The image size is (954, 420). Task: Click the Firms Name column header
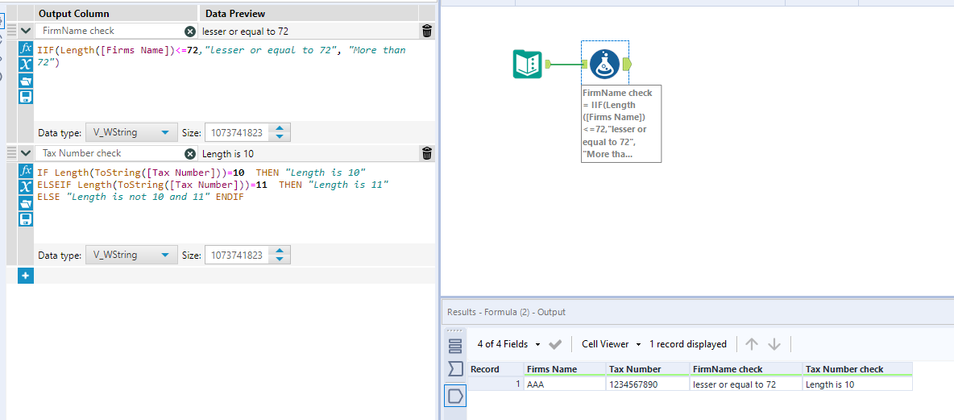point(565,369)
